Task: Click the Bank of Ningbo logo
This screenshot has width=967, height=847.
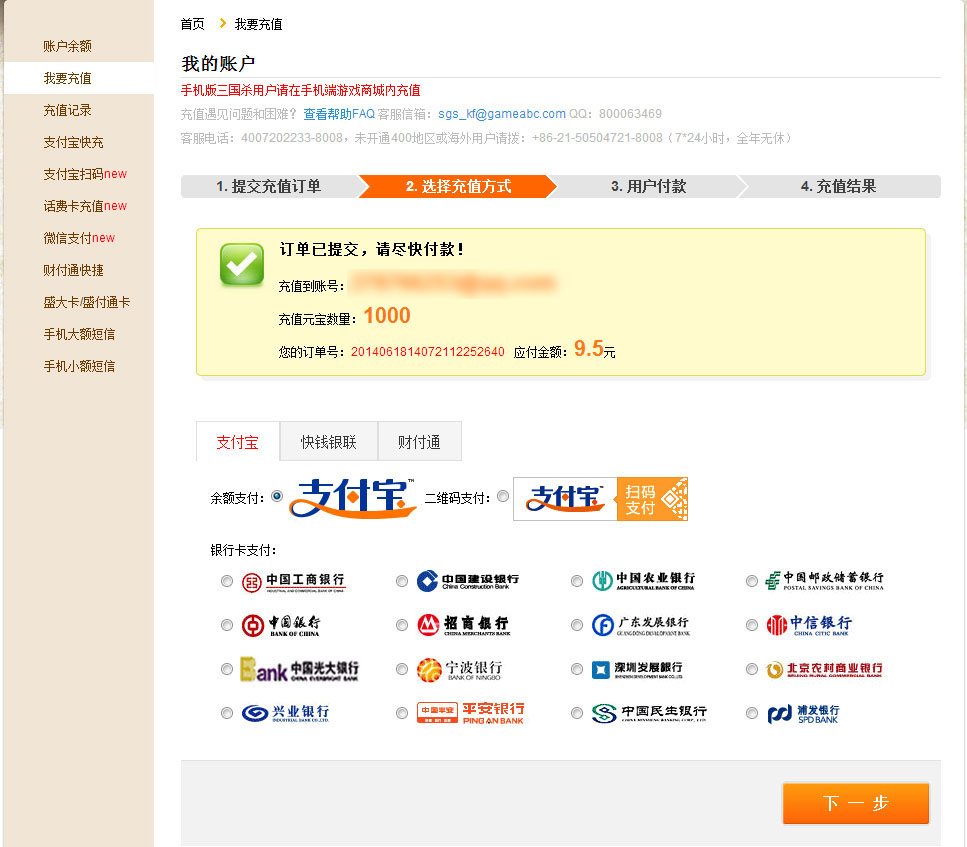Action: (x=460, y=669)
